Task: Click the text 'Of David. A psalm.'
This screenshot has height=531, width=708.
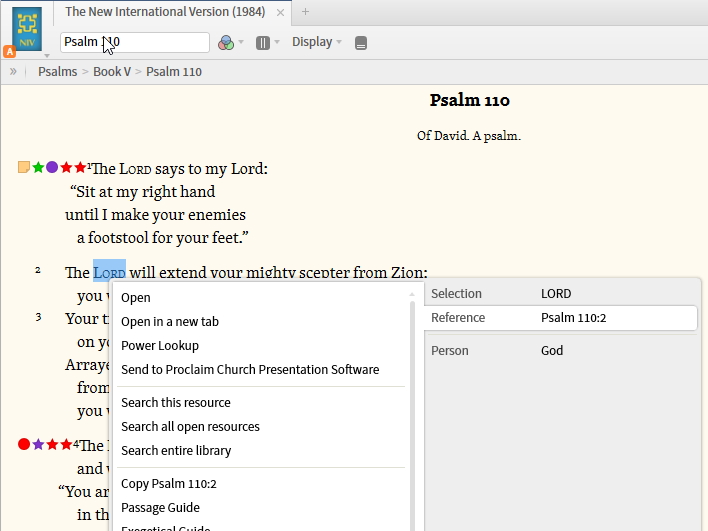Action: (469, 136)
